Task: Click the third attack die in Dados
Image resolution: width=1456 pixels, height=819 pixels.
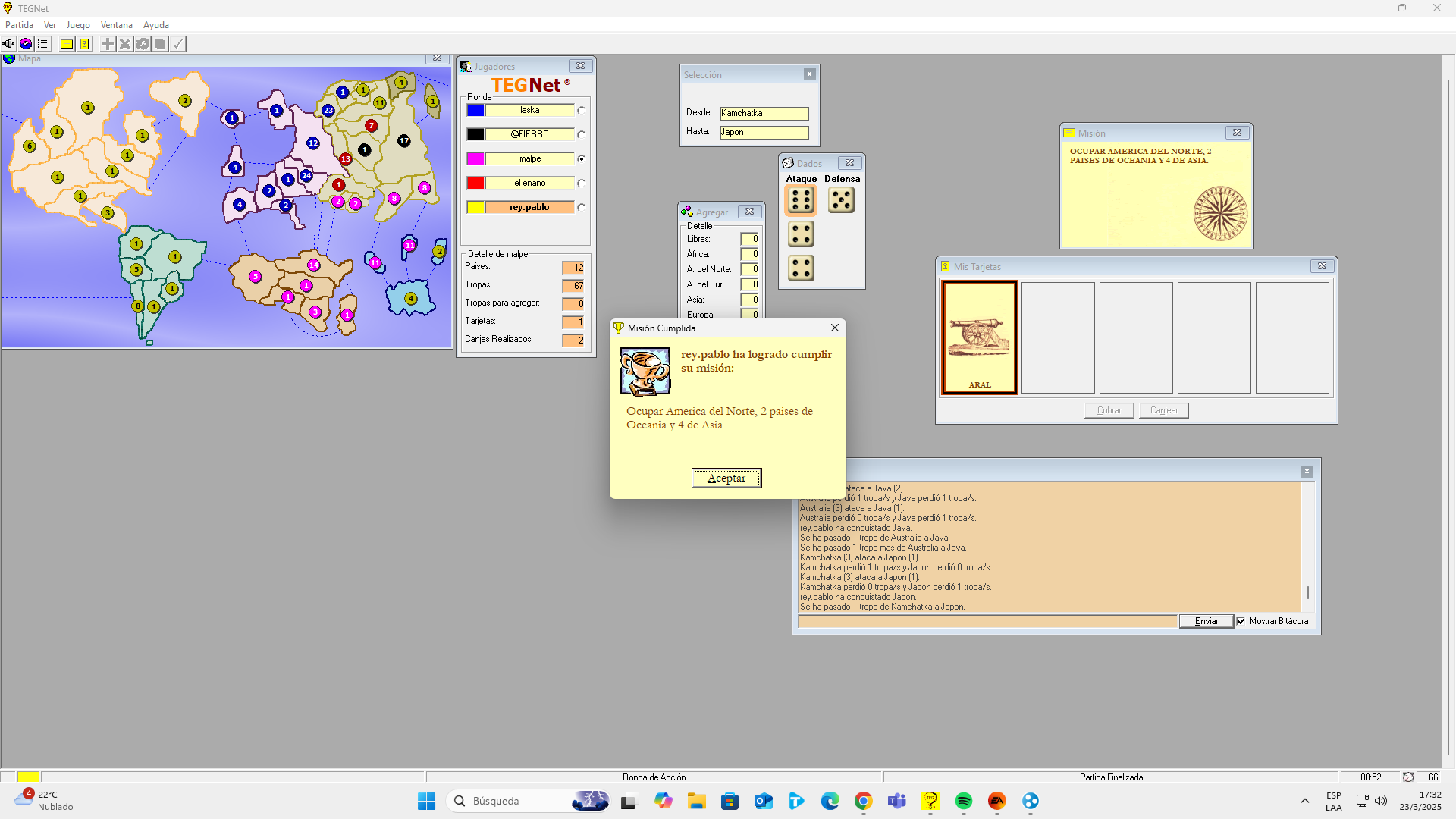Action: [801, 268]
